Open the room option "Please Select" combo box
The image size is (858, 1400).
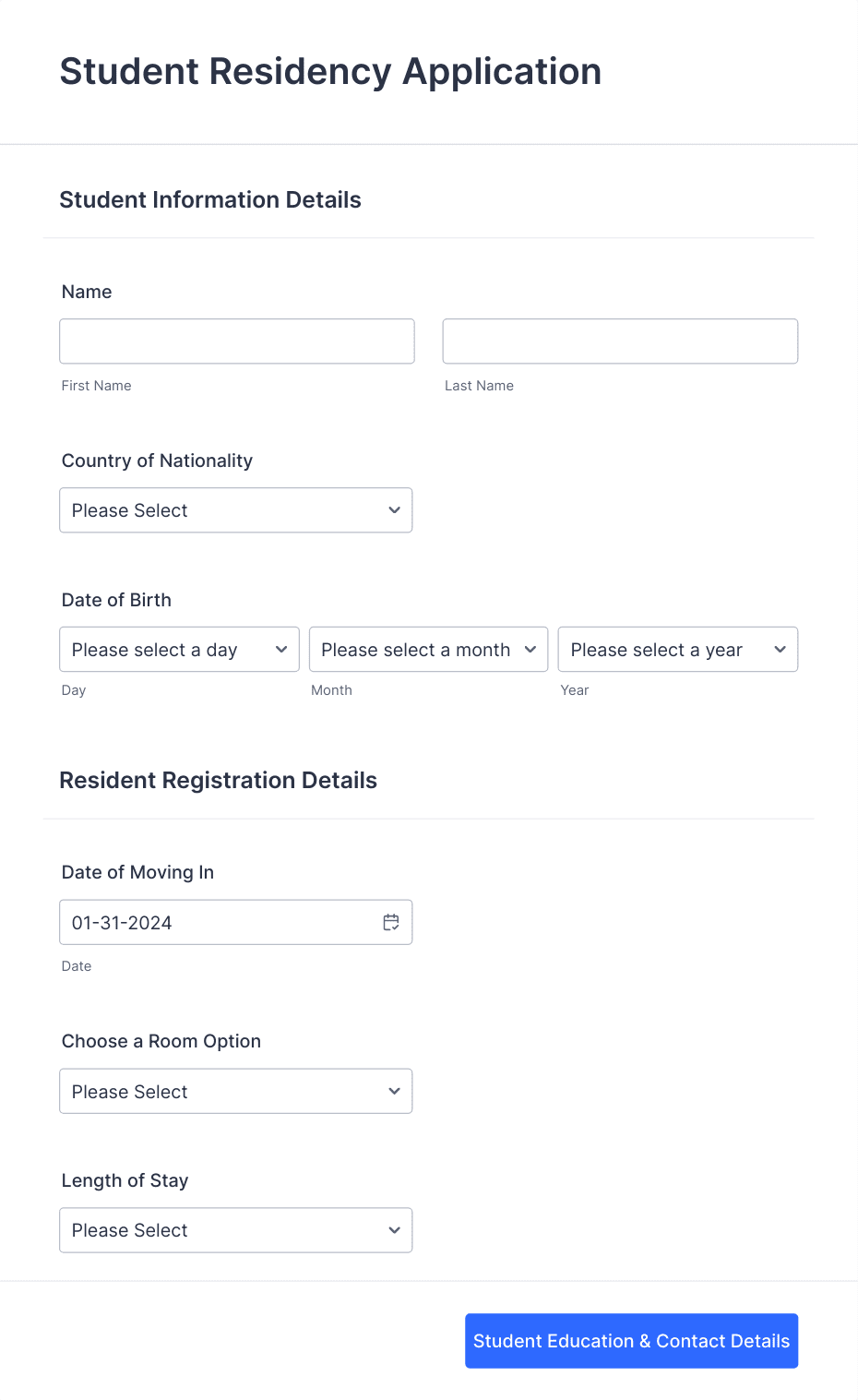[x=235, y=1091]
